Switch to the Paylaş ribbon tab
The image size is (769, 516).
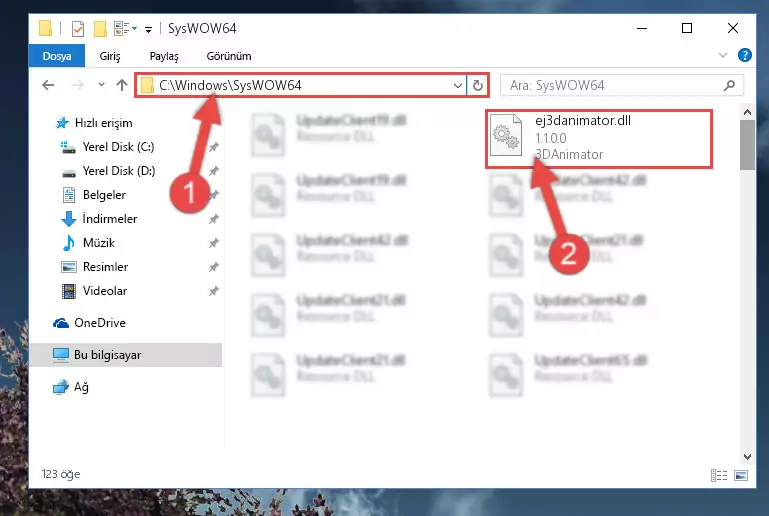[164, 56]
